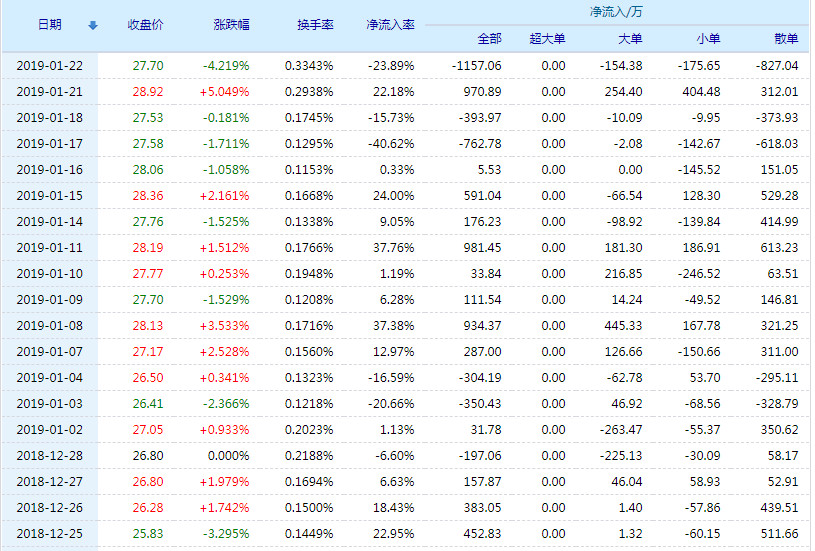
Task: Click the 小单 sub-column header
Action: [x=708, y=39]
